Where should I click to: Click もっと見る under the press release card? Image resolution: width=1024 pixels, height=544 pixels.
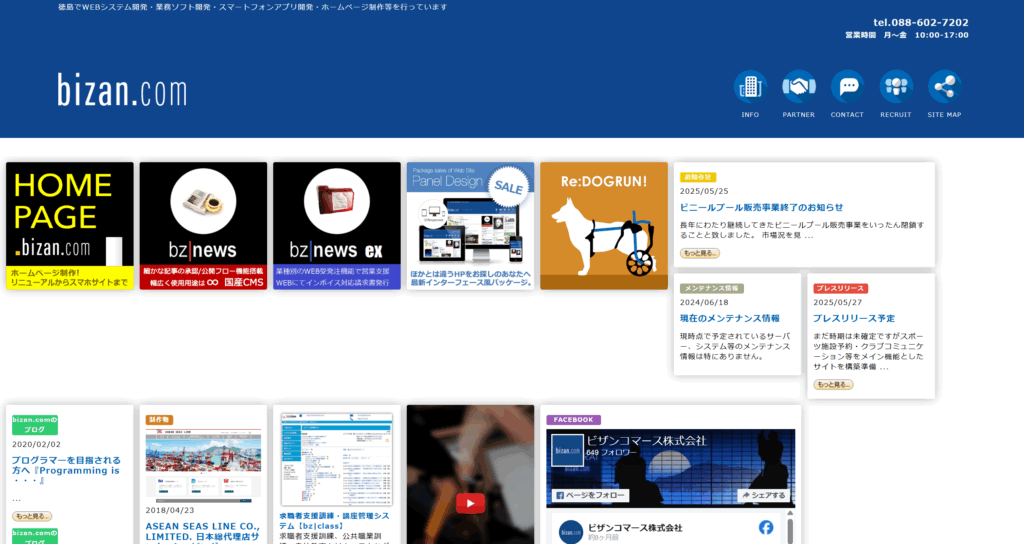point(833,385)
